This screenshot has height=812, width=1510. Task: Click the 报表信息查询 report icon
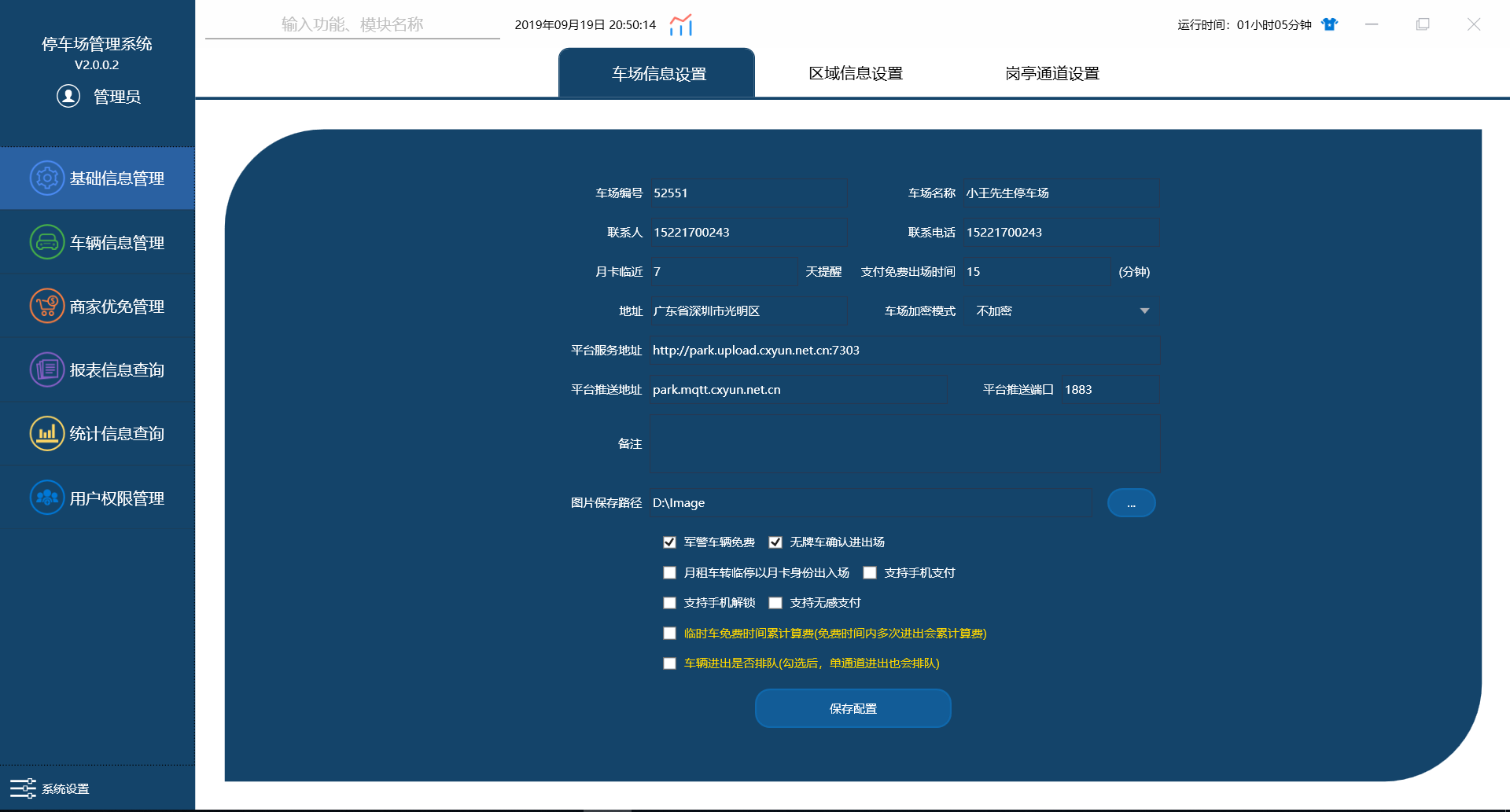(x=47, y=369)
